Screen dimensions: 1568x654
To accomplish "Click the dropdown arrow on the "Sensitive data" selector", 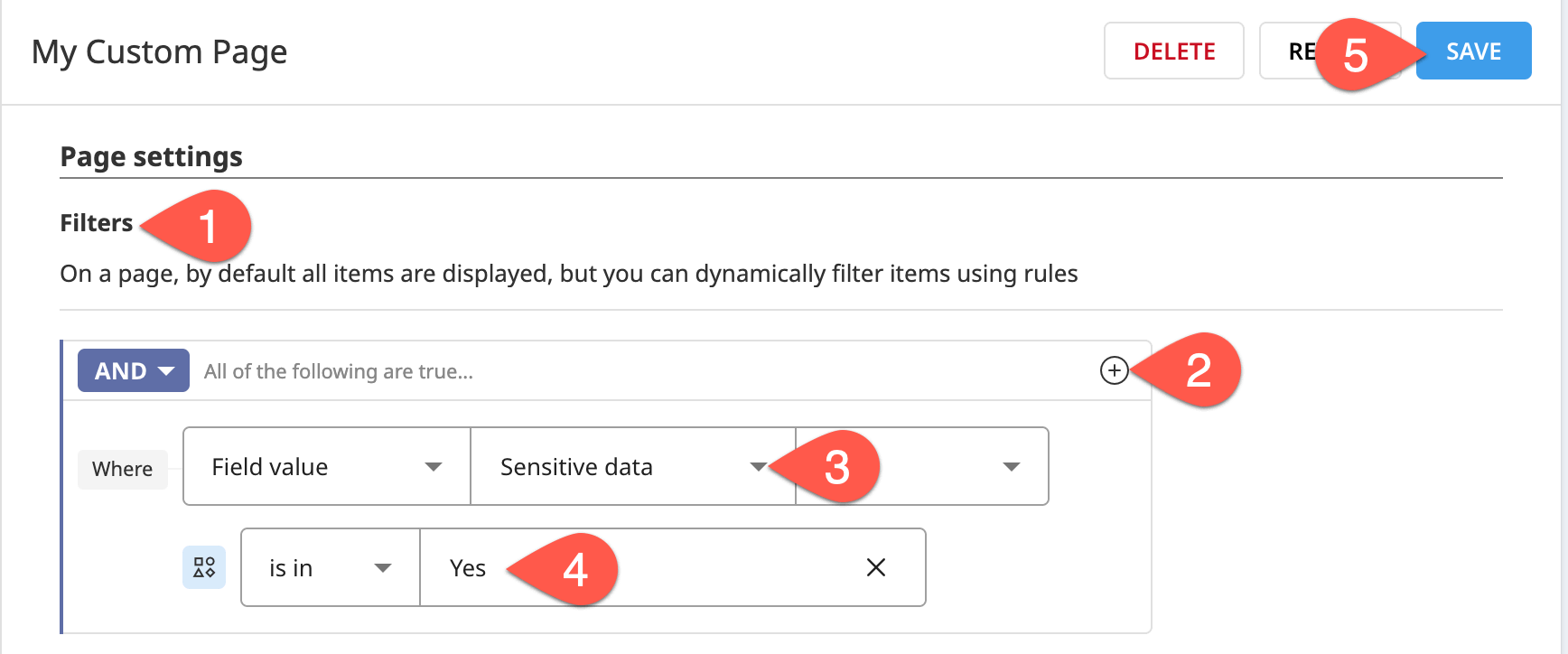I will 760,467.
